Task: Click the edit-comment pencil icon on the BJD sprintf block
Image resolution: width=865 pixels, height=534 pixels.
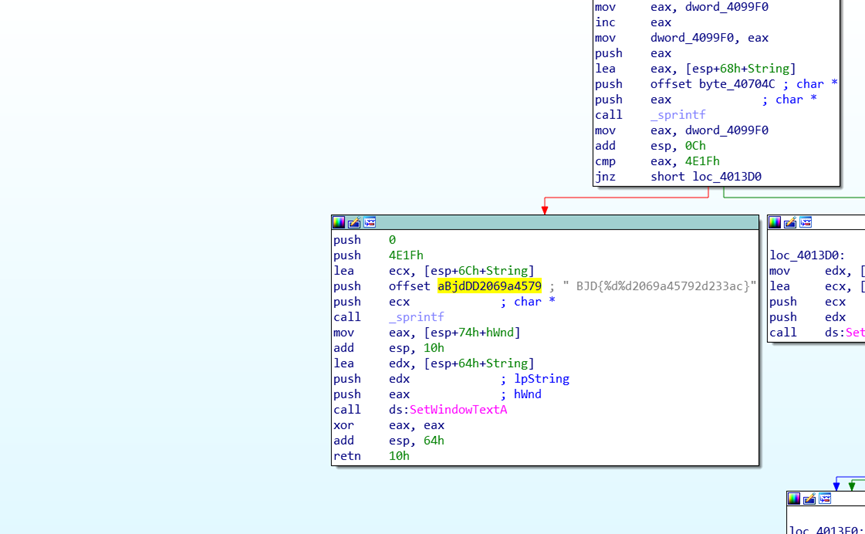Action: (x=354, y=222)
